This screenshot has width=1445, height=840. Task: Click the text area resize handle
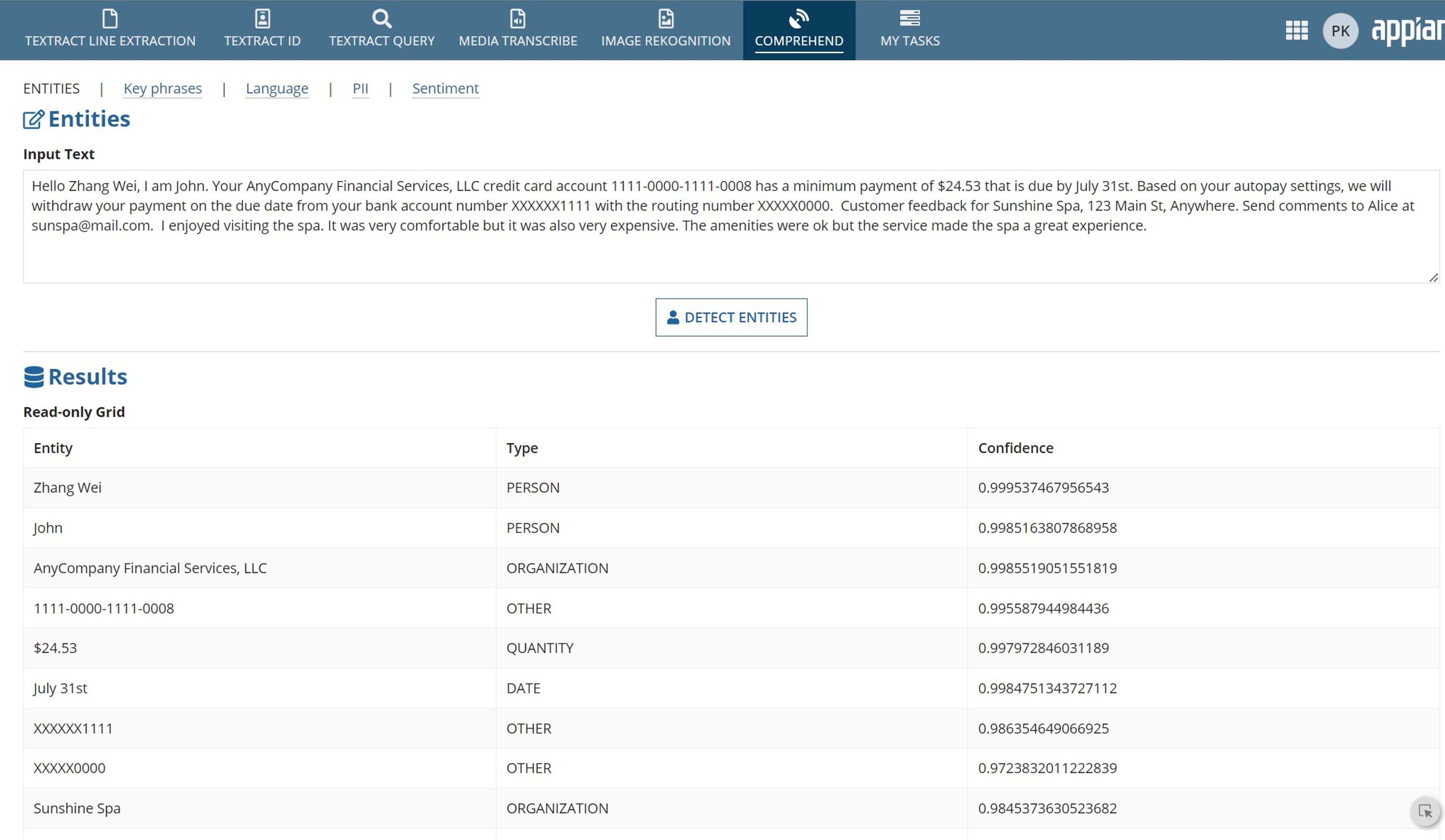click(x=1434, y=278)
